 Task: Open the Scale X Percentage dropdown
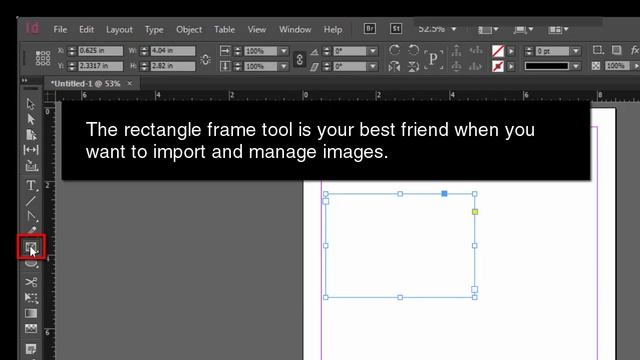click(283, 51)
